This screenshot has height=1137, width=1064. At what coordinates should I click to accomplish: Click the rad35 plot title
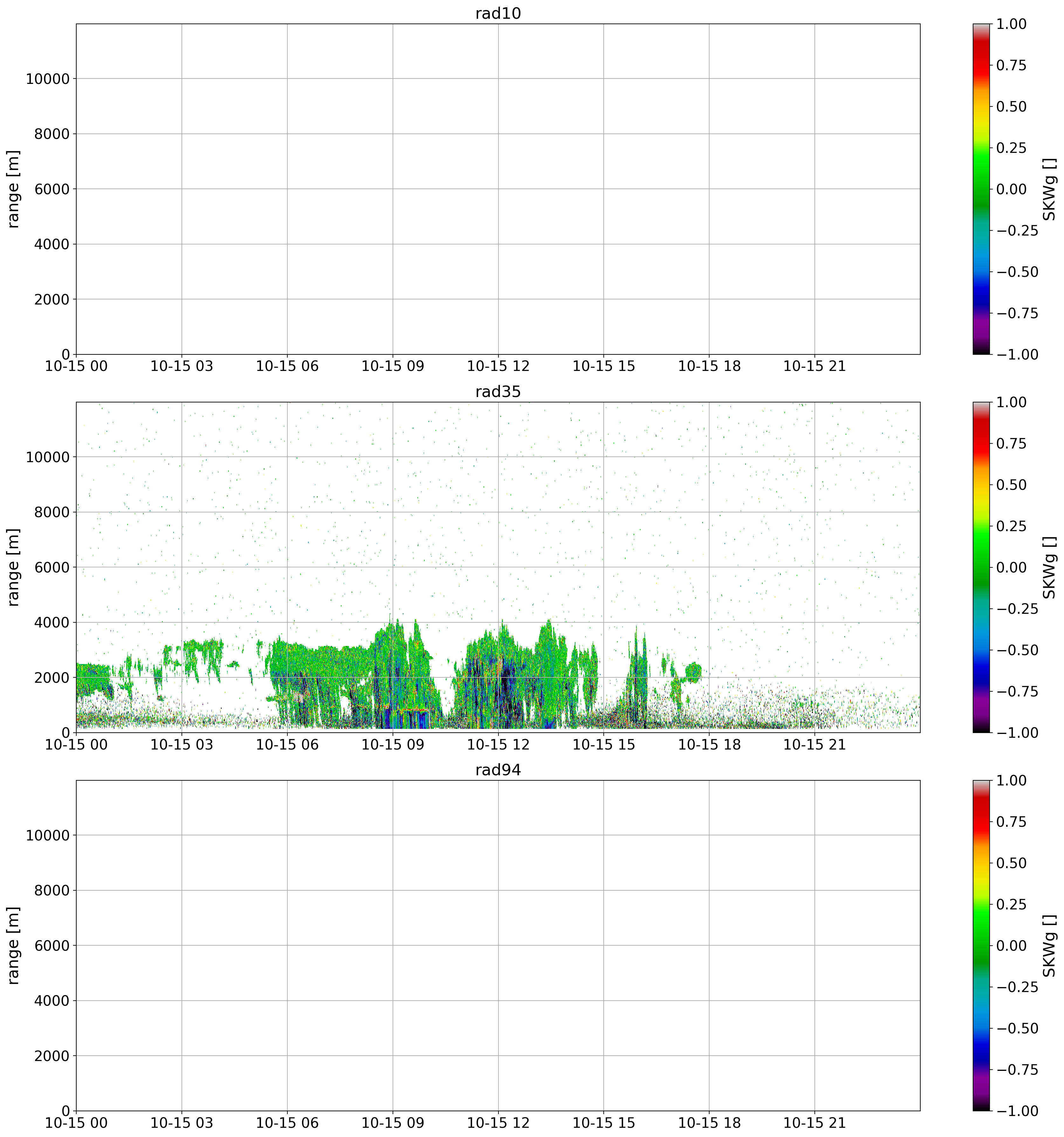click(x=498, y=392)
